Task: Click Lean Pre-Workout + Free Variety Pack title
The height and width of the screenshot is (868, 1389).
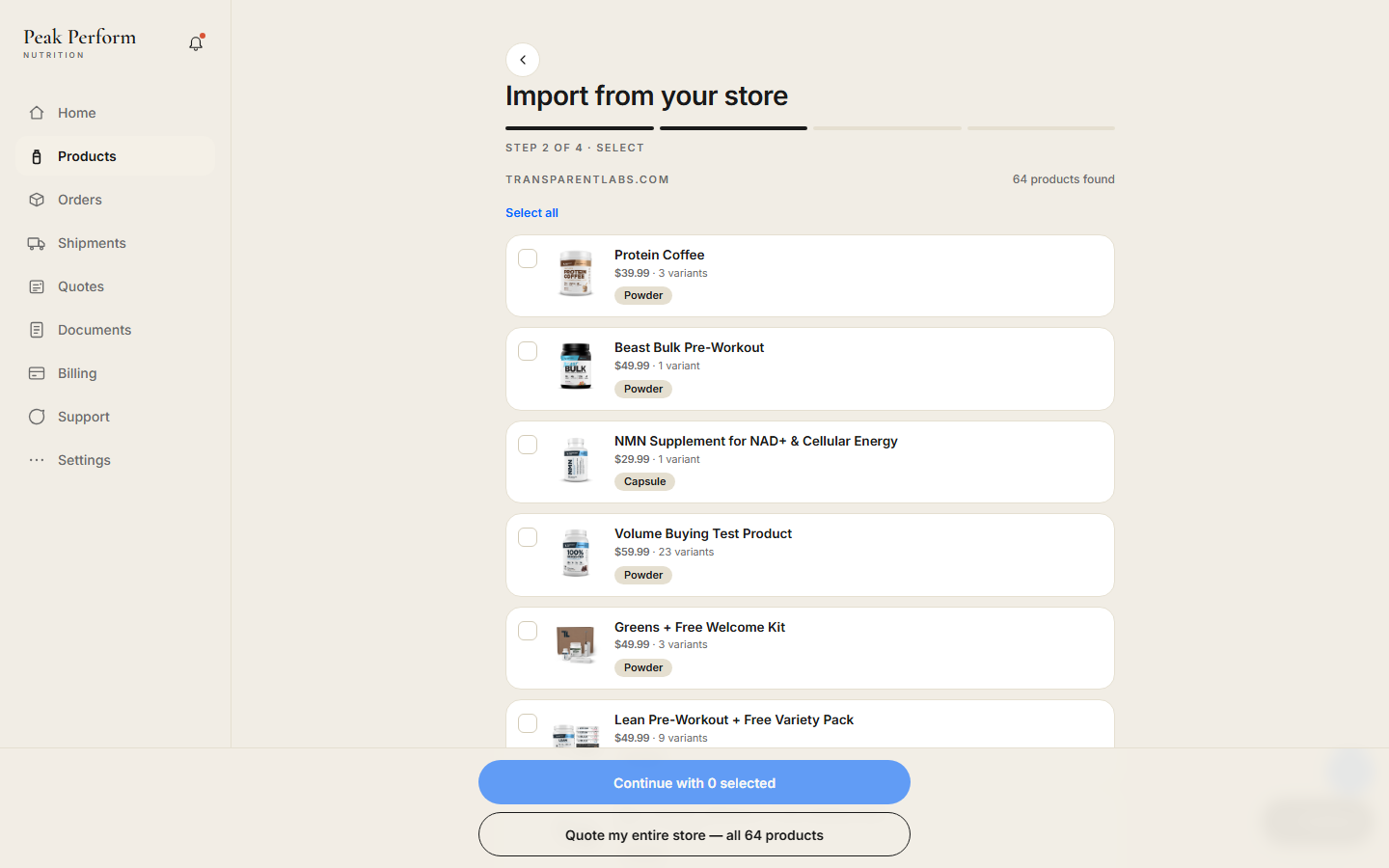Action: tap(734, 719)
